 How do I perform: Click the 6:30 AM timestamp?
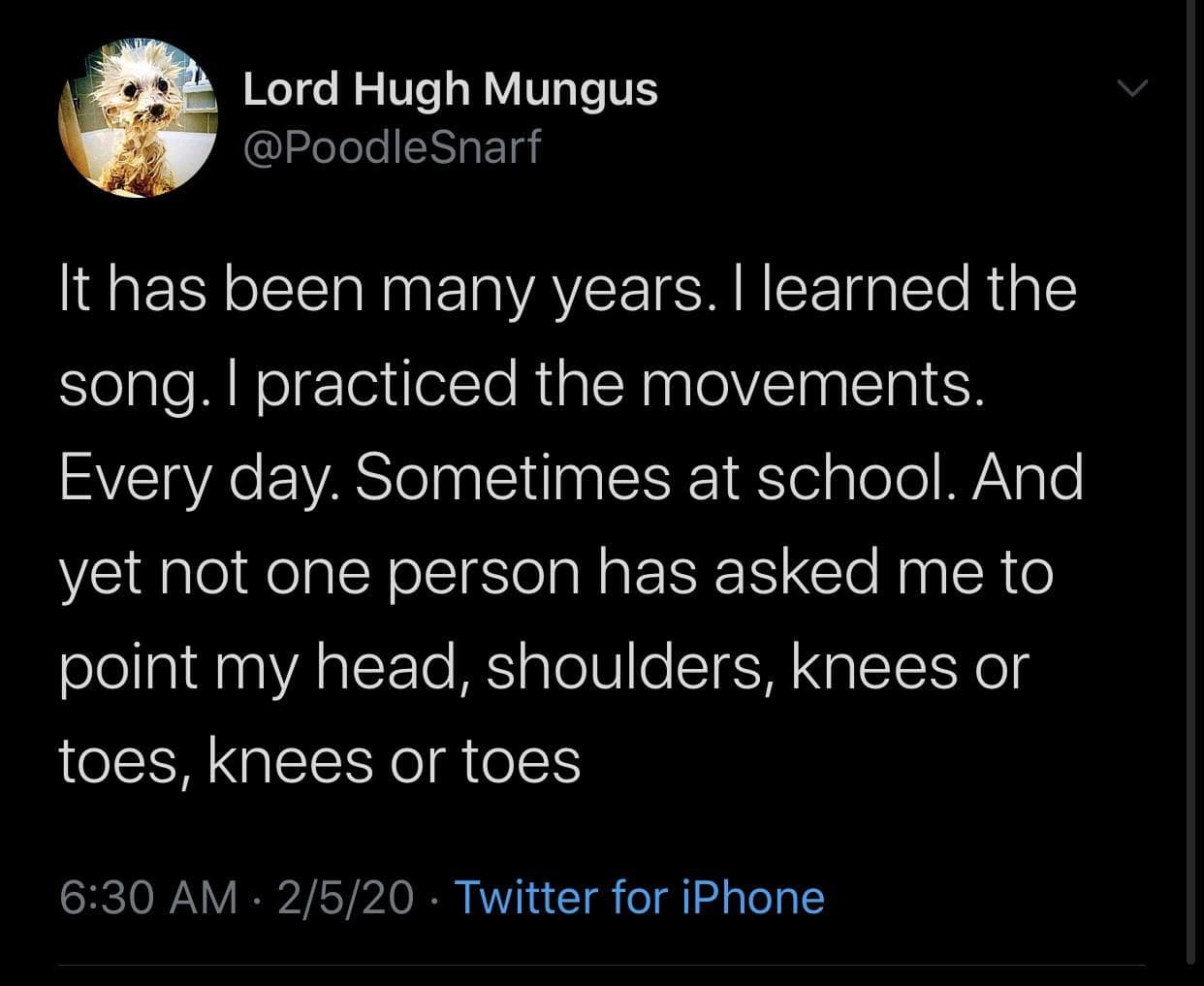point(148,897)
